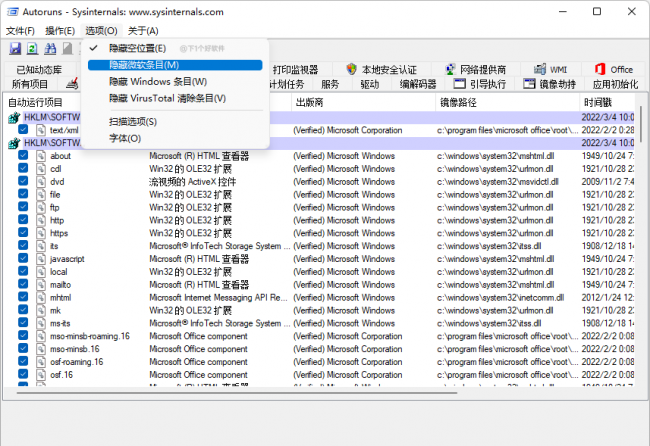Viewport: 650px width, 446px height.
Task: Click the file icon beside mhtml
Action: point(41,298)
